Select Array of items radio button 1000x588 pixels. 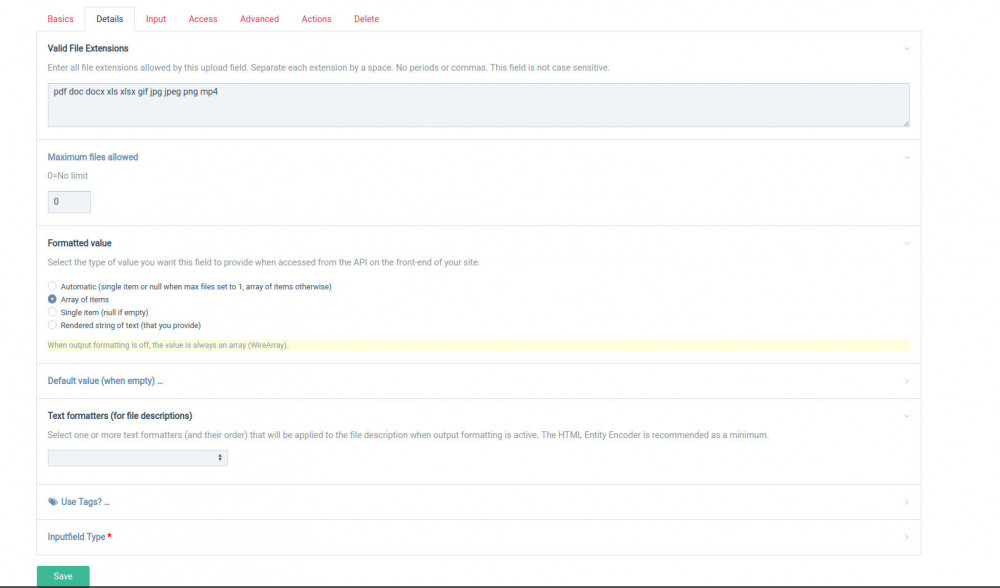(x=53, y=300)
